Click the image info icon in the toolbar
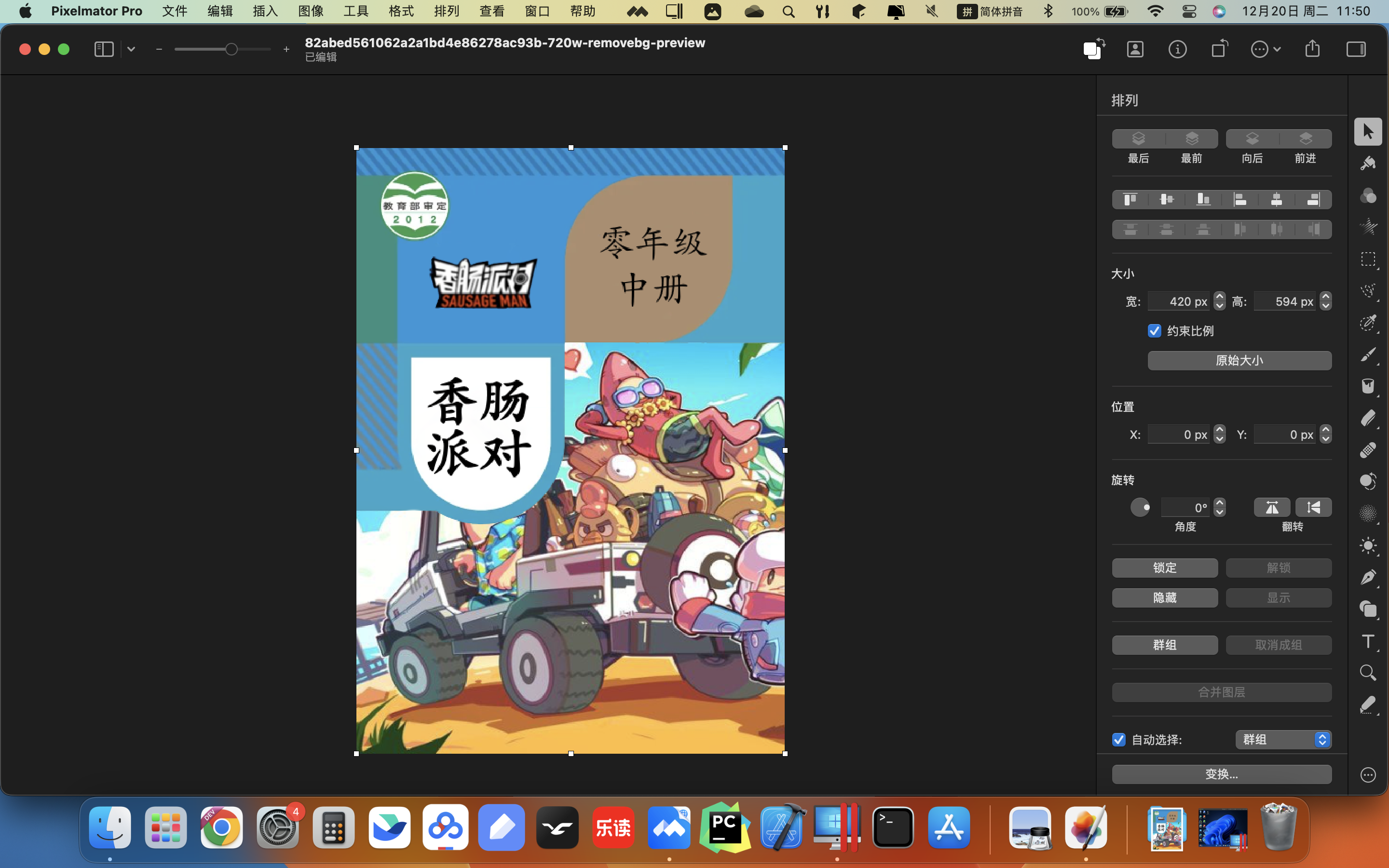Viewport: 1389px width, 868px height. point(1177,49)
